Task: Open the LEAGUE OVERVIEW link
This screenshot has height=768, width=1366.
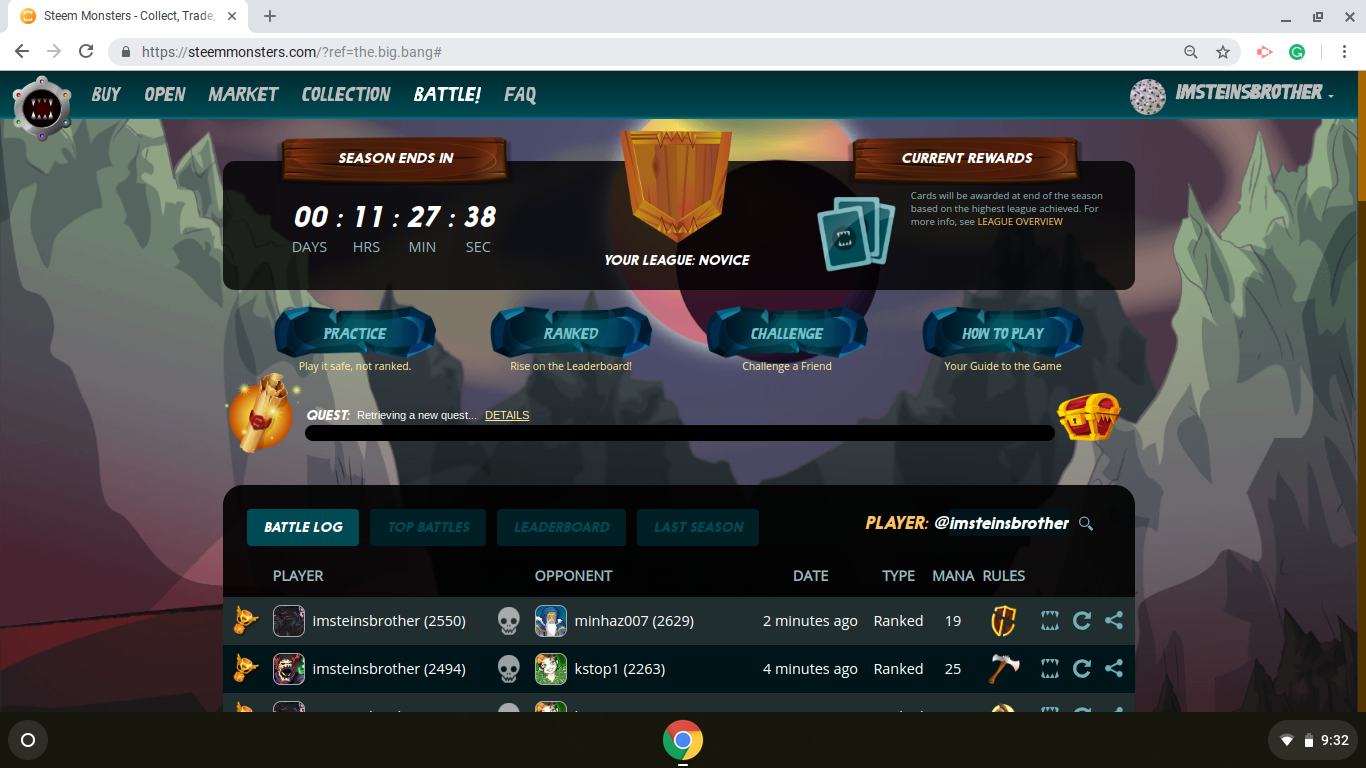Action: click(1020, 222)
